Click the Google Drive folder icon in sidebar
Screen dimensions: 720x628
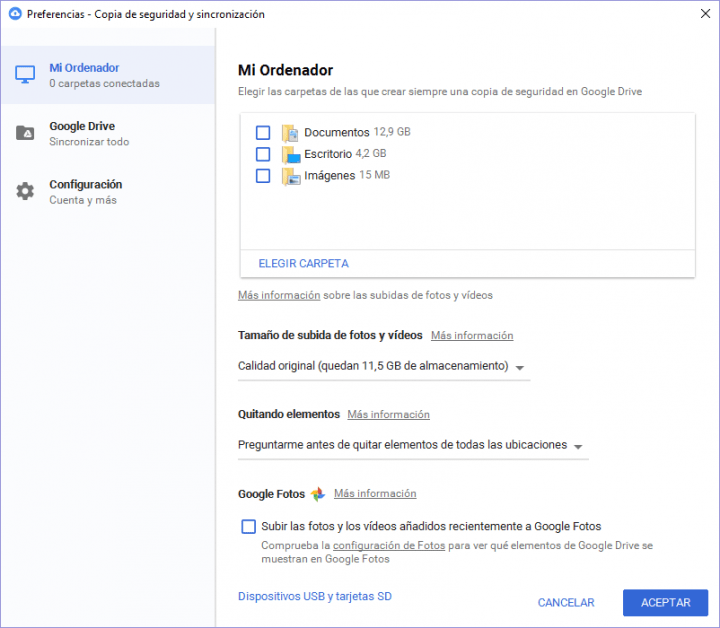click(25, 133)
